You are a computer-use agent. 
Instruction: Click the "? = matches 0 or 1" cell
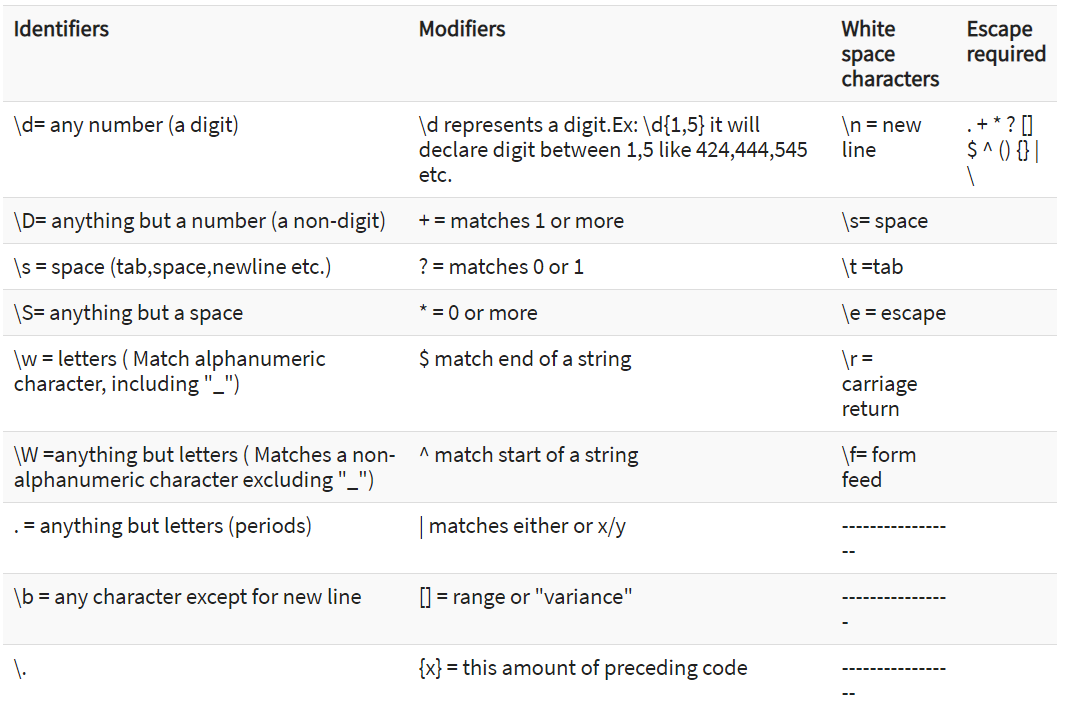point(501,267)
